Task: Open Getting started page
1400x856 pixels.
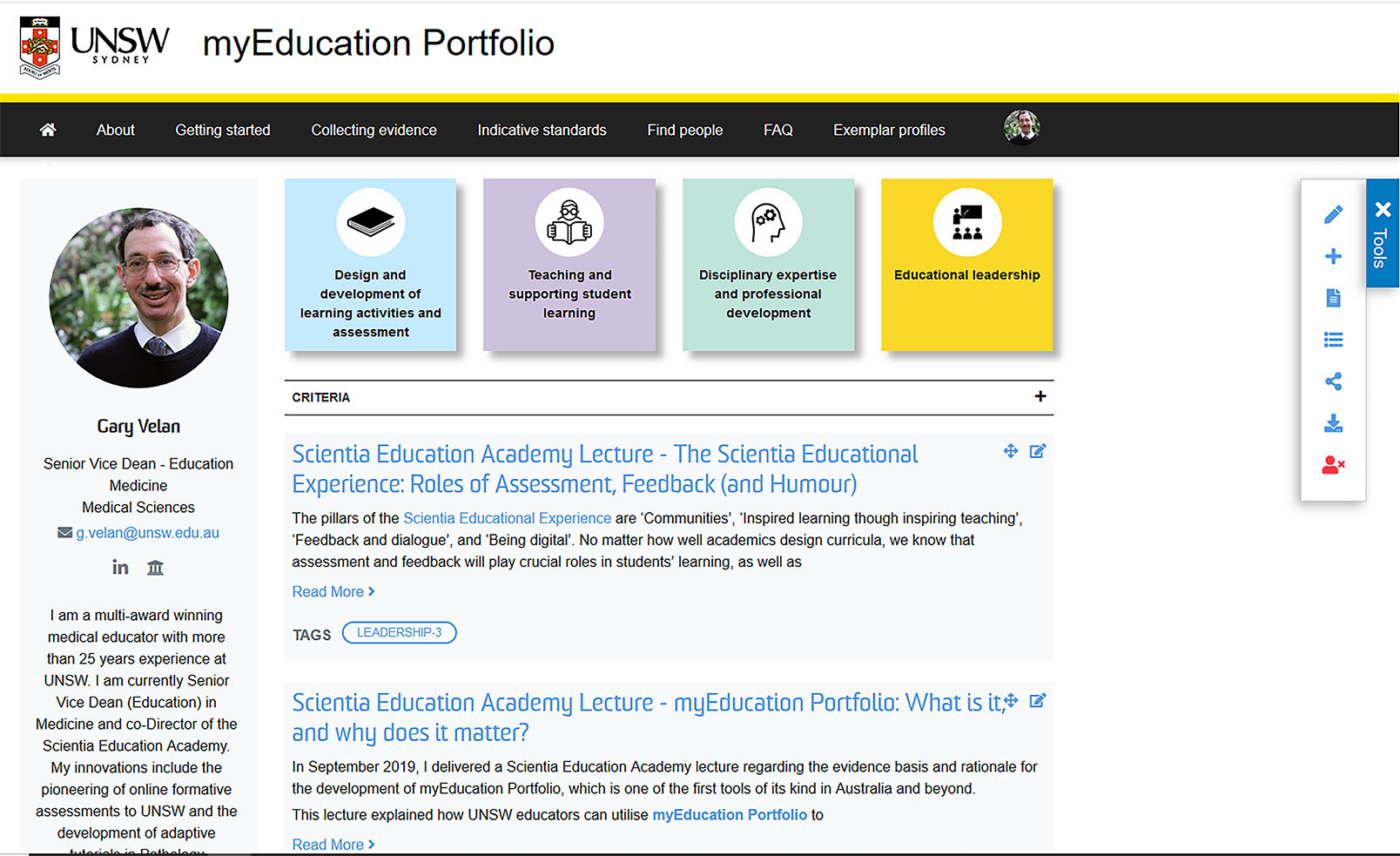Action: pos(223,130)
